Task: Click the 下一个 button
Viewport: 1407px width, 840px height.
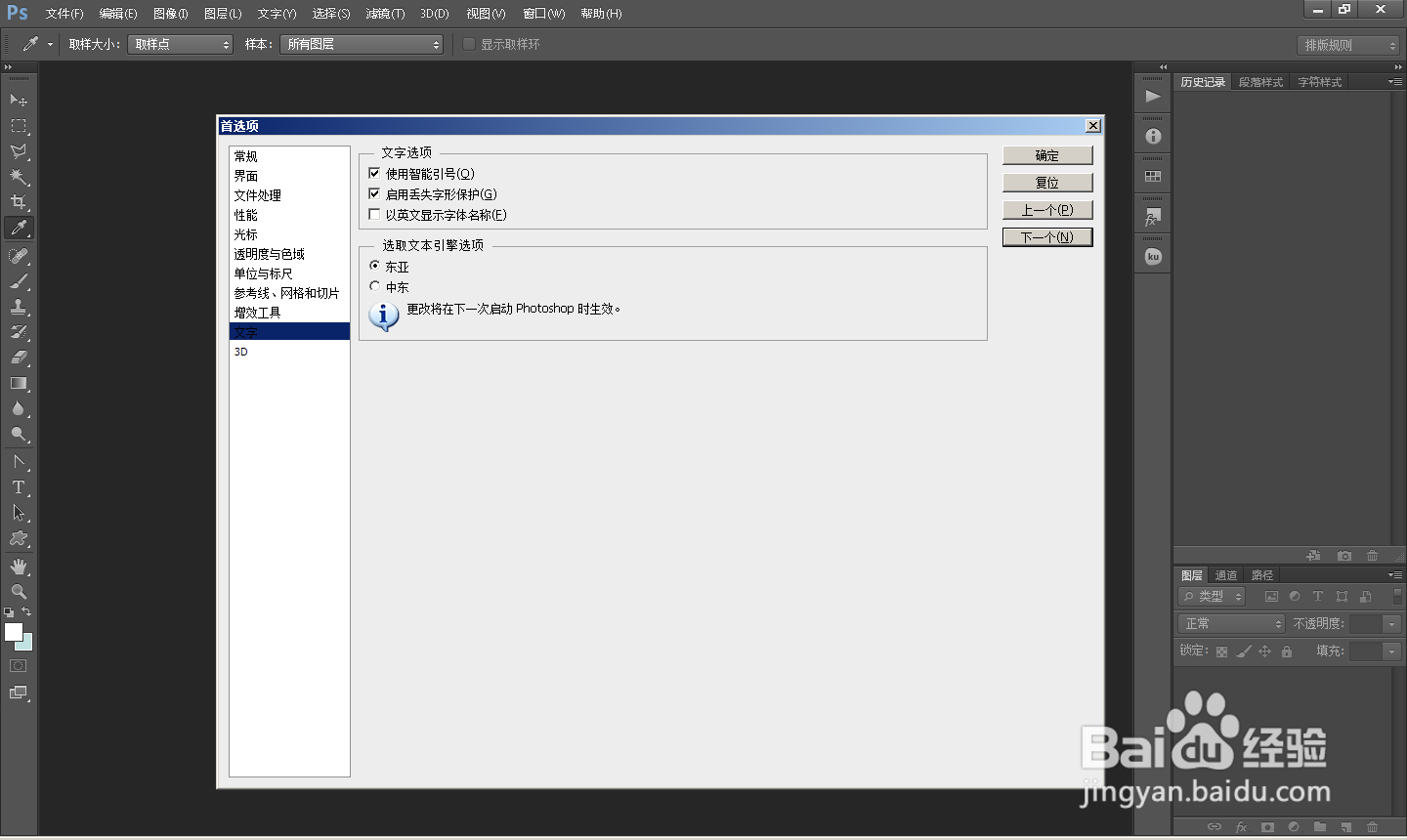Action: click(x=1047, y=237)
